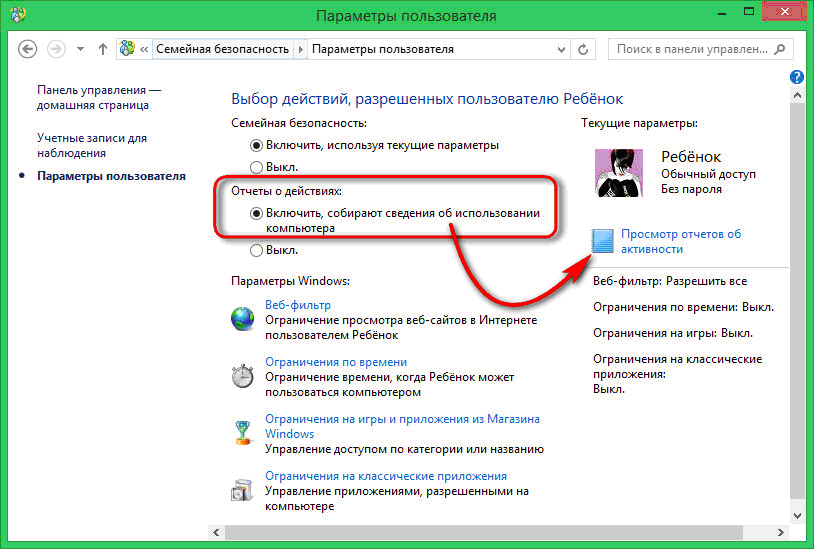This screenshot has height=549, width=814.
Task: Click the Веб-фильтр: Разрешить все status text
Action: point(670,281)
